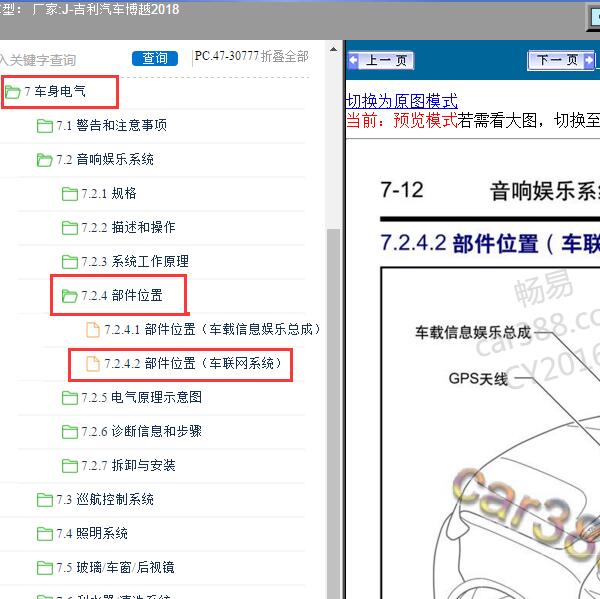This screenshot has width=600, height=599.
Task: Expand folder icon of 7.2.1 规格
Action: (70, 194)
